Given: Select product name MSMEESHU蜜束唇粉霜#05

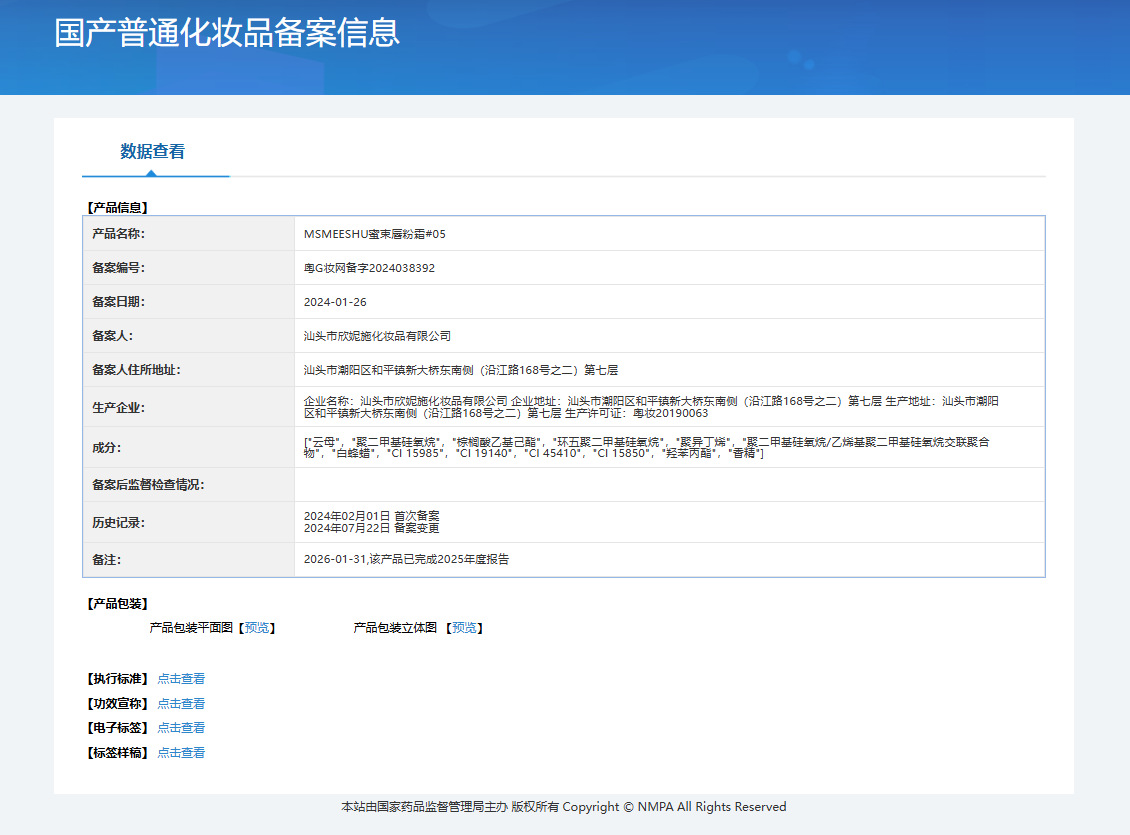Looking at the screenshot, I should coord(375,234).
